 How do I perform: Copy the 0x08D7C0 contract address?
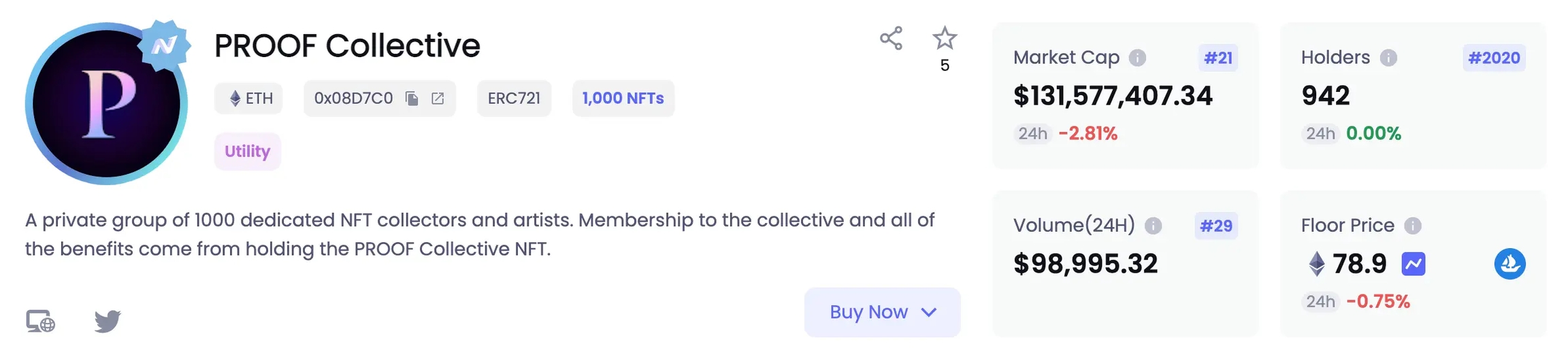click(412, 99)
